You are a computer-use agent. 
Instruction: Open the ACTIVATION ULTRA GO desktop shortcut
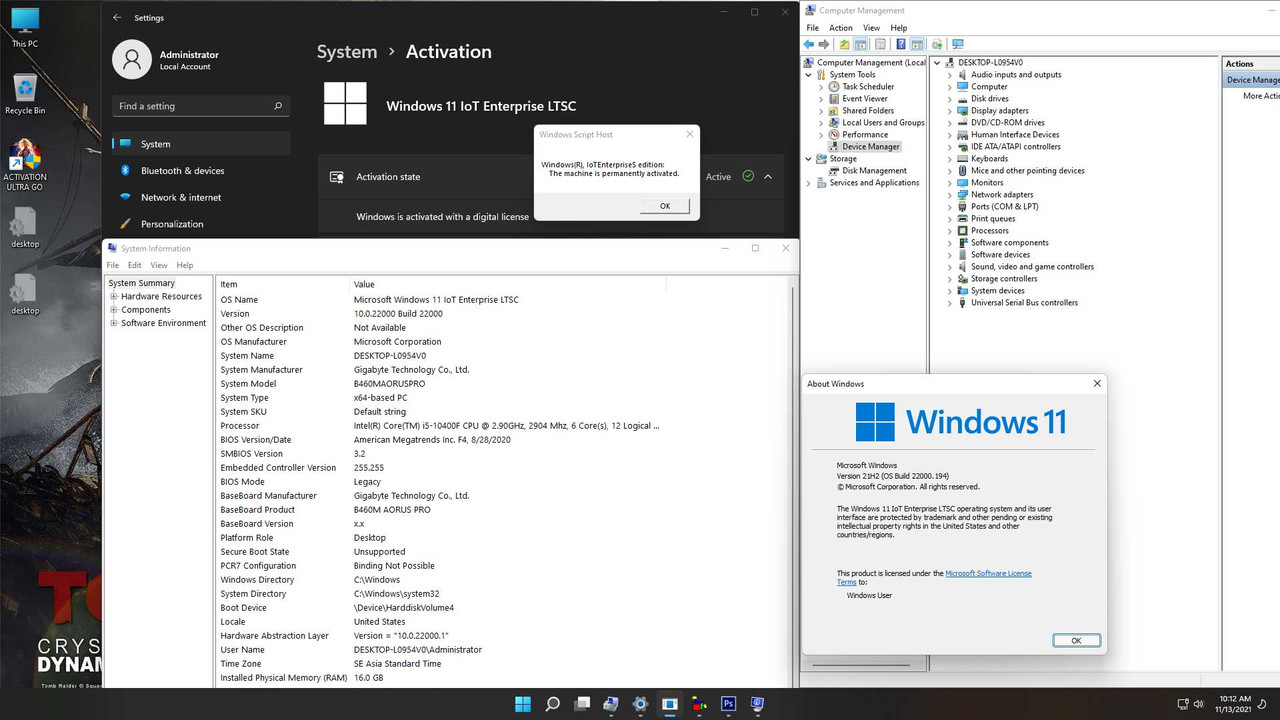click(x=25, y=166)
